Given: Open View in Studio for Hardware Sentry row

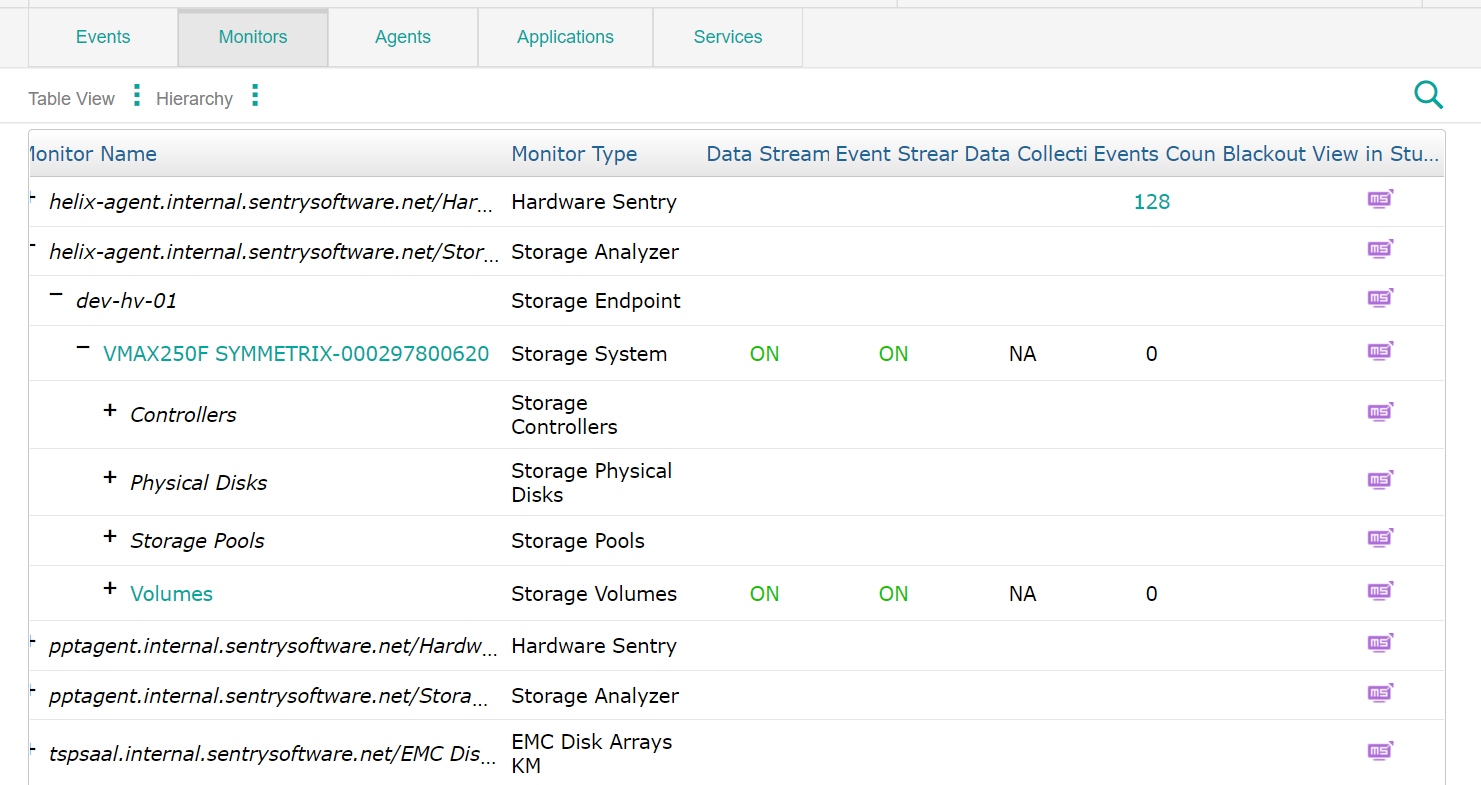Looking at the screenshot, I should [1380, 199].
